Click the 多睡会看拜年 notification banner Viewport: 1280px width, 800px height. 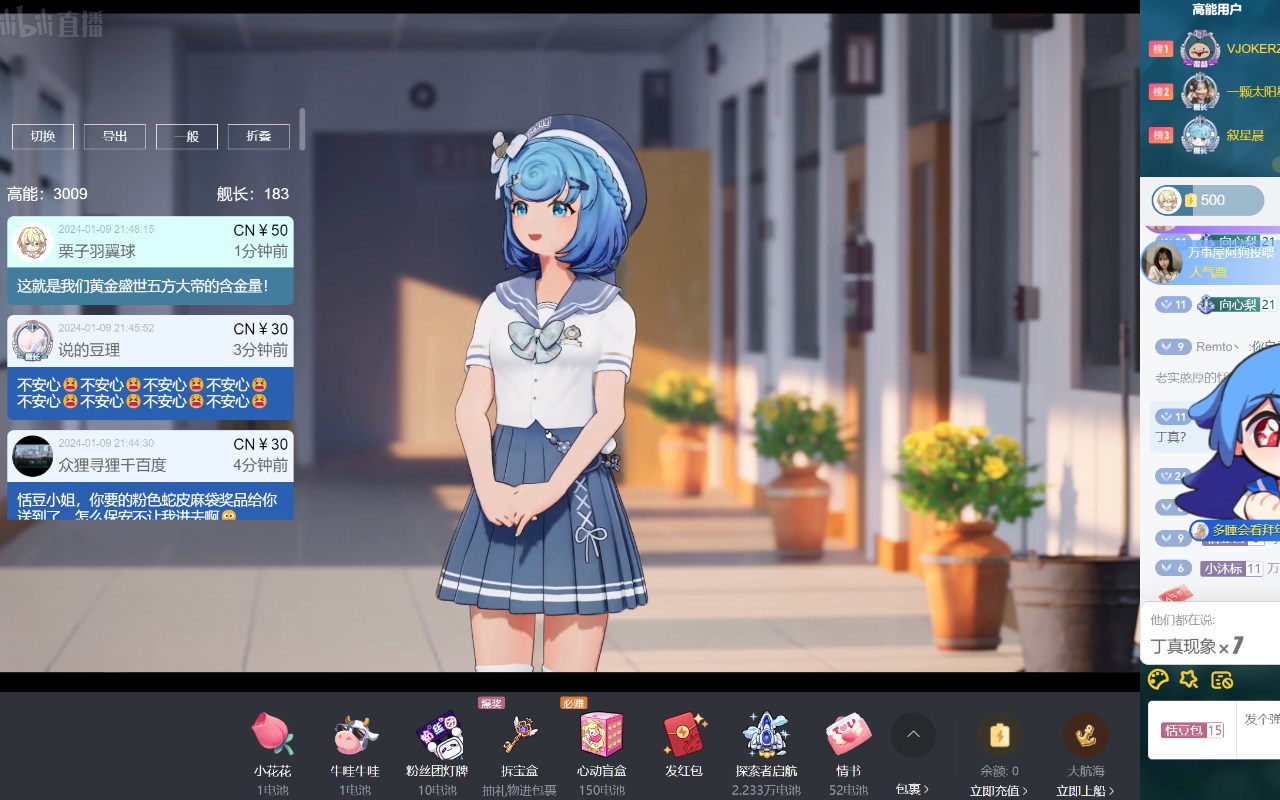(1235, 530)
